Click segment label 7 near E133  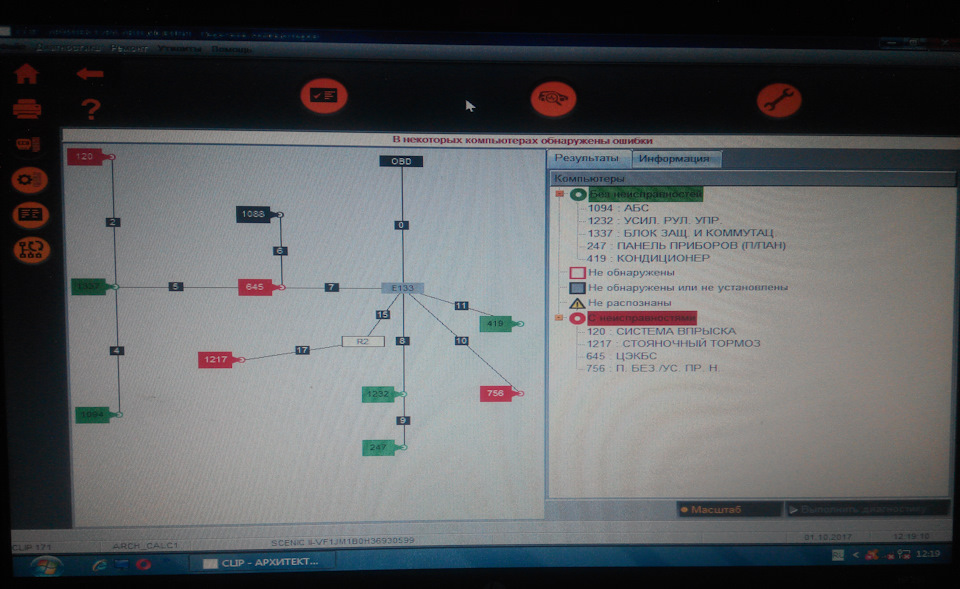click(331, 287)
